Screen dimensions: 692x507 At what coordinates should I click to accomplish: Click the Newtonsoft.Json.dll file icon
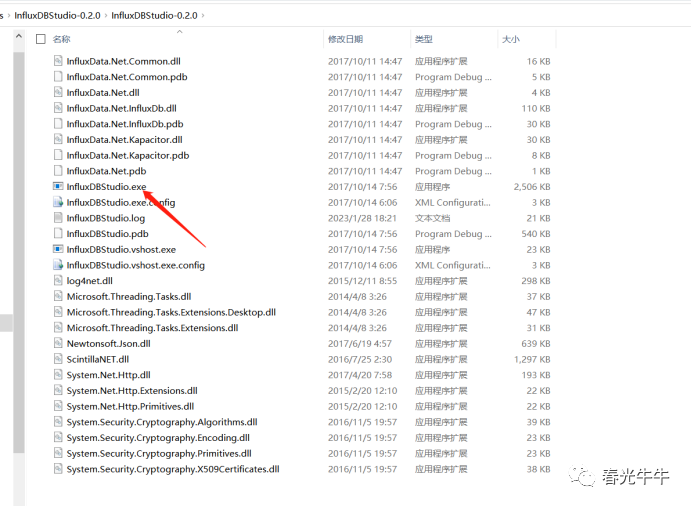(58, 343)
